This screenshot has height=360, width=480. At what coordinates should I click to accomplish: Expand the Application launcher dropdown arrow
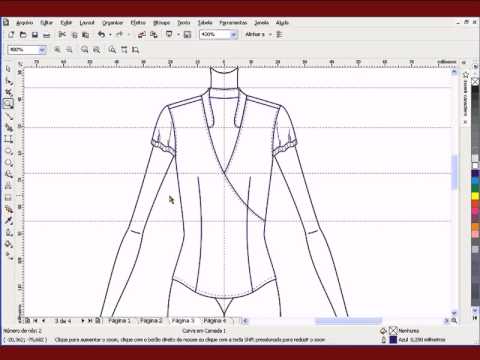[x=178, y=34]
